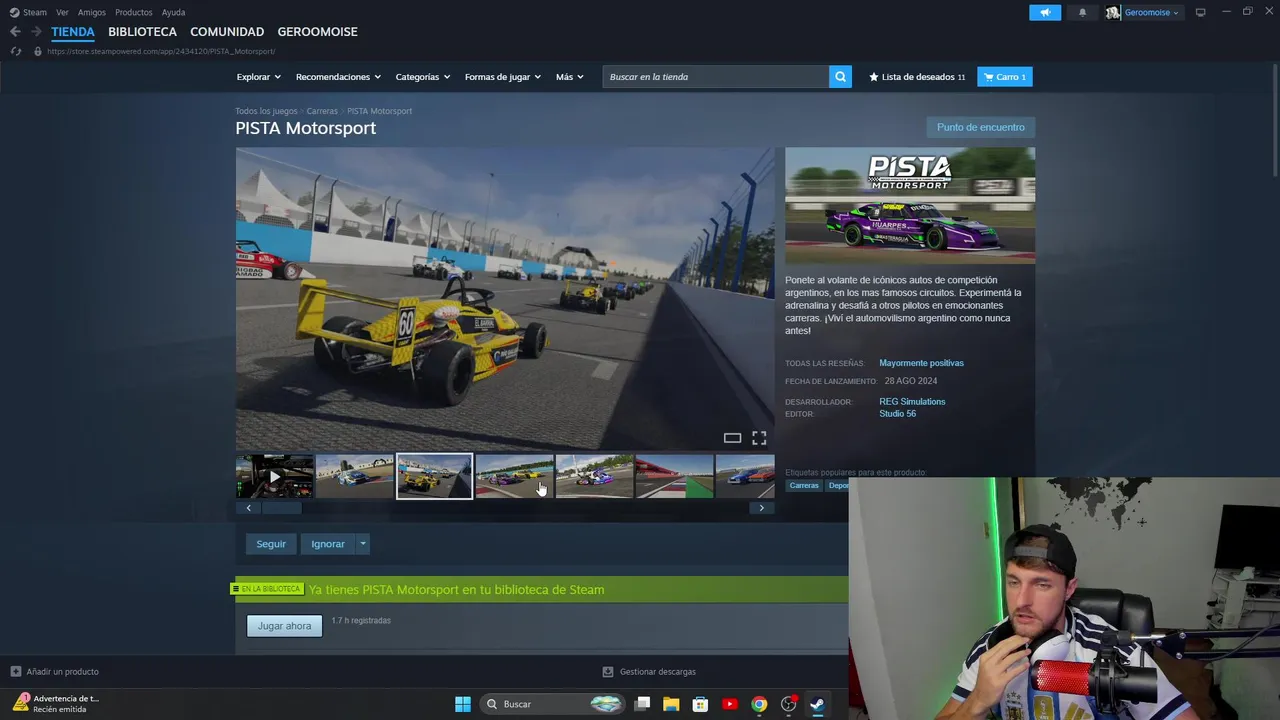Click the thumbnail strip scroll slider handle
Screen dimensions: 1280x720
pyautogui.click(x=281, y=508)
